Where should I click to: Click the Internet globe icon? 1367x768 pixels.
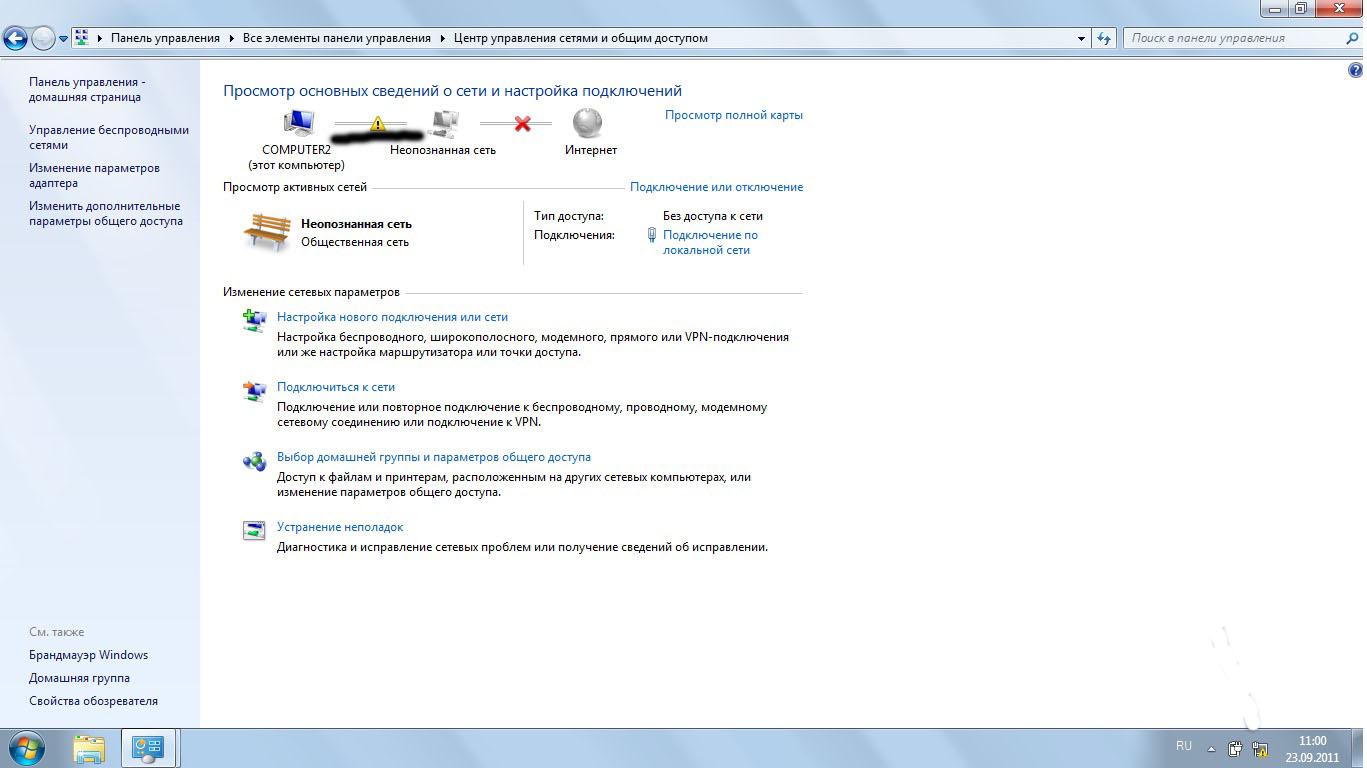[587, 123]
